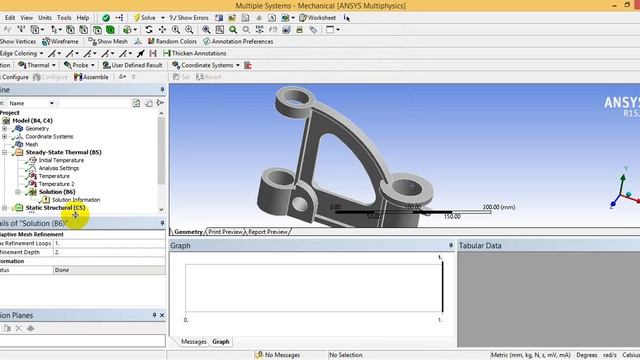Close the Section Planes panel
The width and height of the screenshot is (640, 360).
(162, 315)
